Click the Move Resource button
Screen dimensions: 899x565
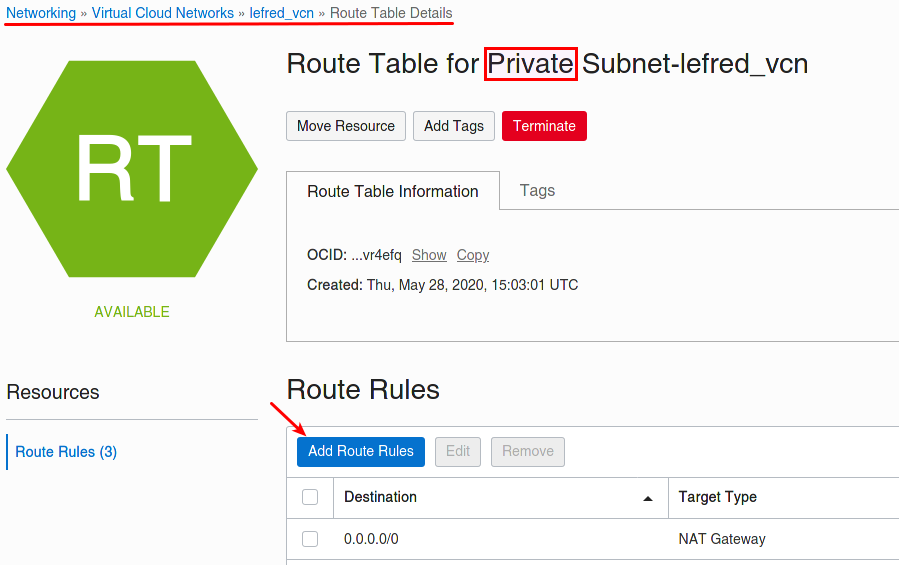coord(346,126)
